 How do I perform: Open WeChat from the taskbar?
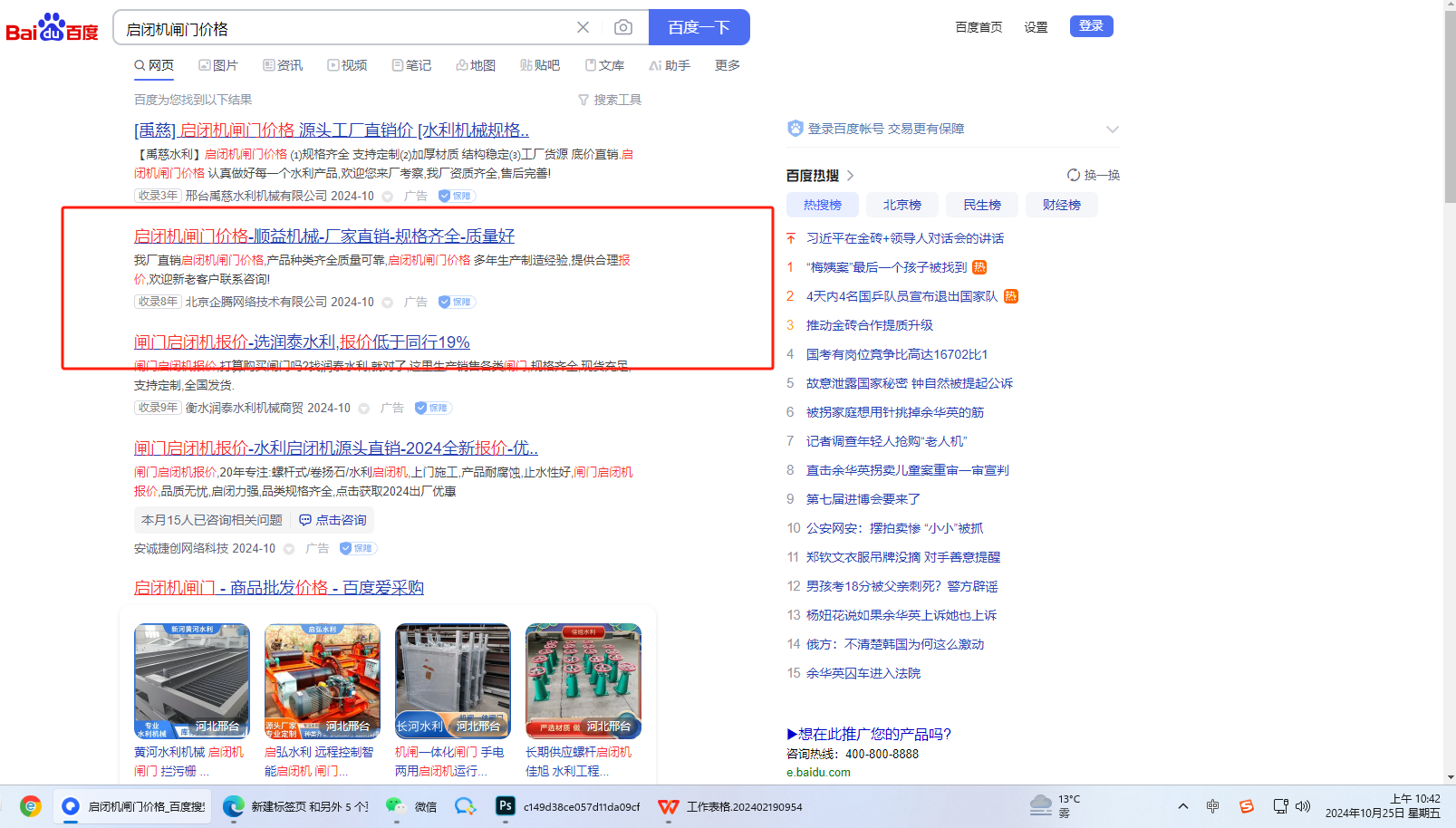[395, 806]
